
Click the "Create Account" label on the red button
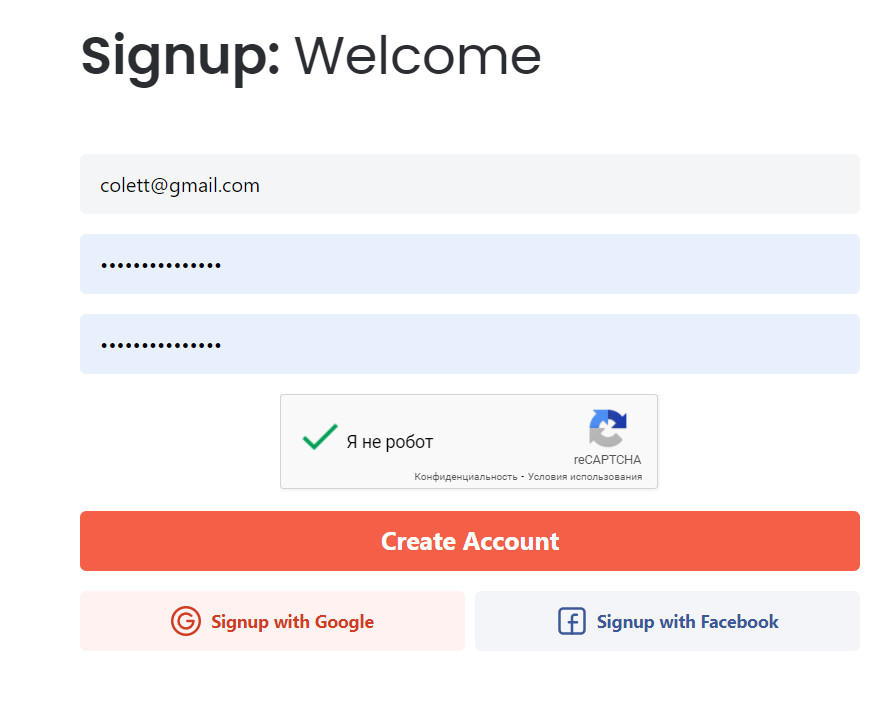coord(470,541)
